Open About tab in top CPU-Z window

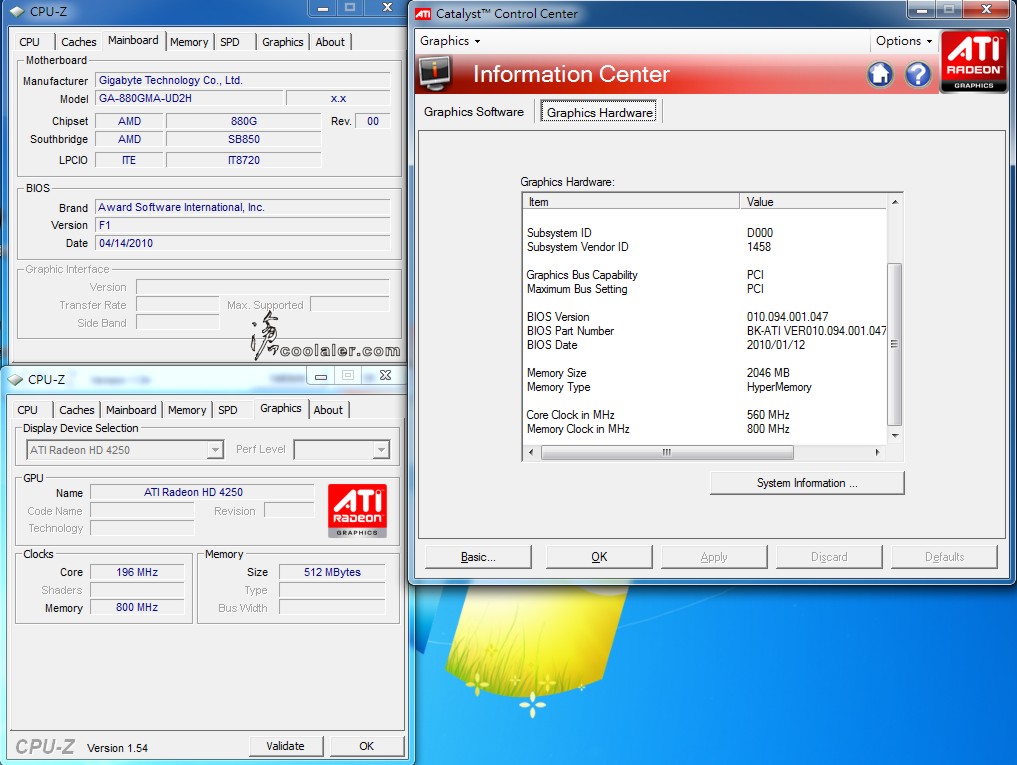coord(330,42)
